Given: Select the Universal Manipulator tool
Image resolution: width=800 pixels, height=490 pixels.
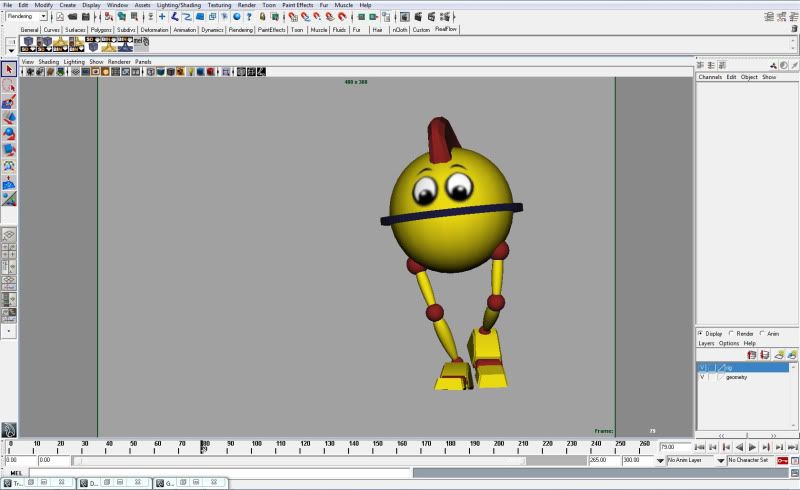Looking at the screenshot, I should [x=9, y=166].
